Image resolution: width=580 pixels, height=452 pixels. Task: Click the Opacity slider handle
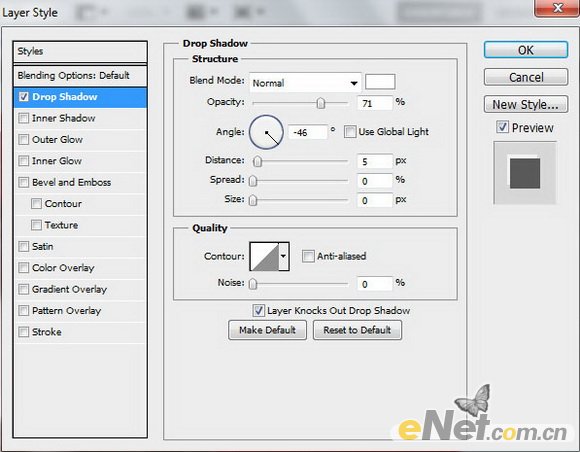click(321, 103)
